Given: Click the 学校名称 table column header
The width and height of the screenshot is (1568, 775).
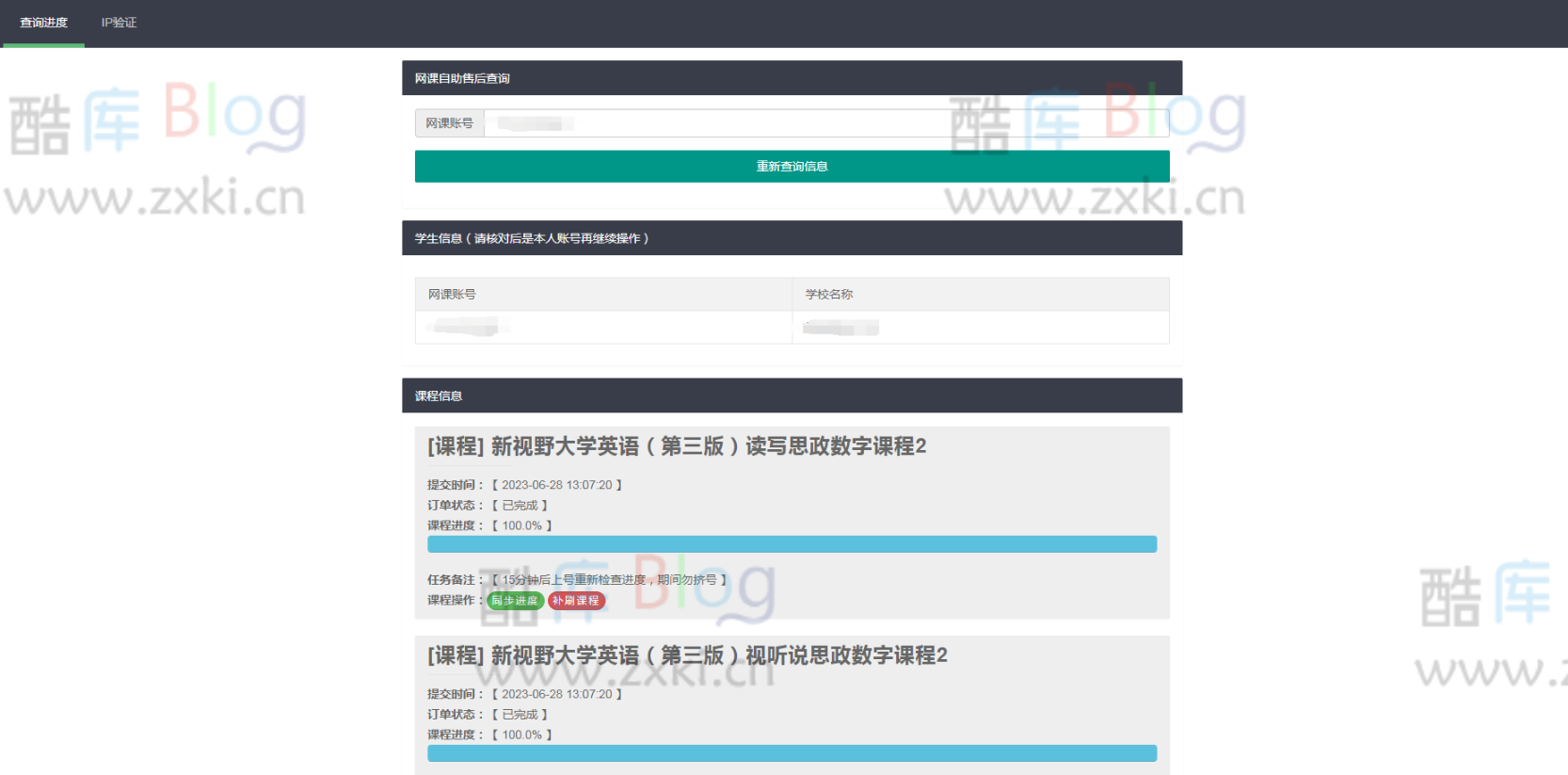Looking at the screenshot, I should [x=981, y=294].
